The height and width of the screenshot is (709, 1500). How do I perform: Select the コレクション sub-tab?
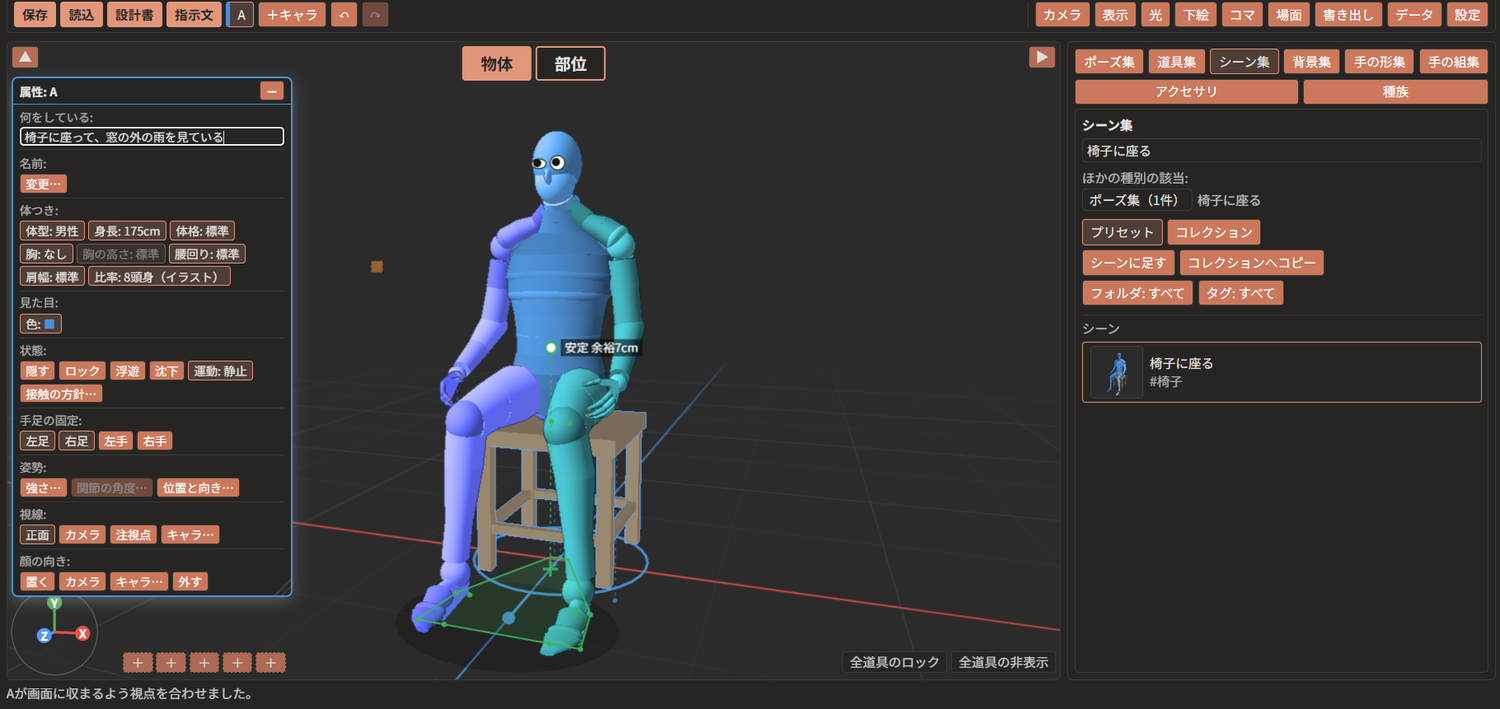[x=1213, y=232]
